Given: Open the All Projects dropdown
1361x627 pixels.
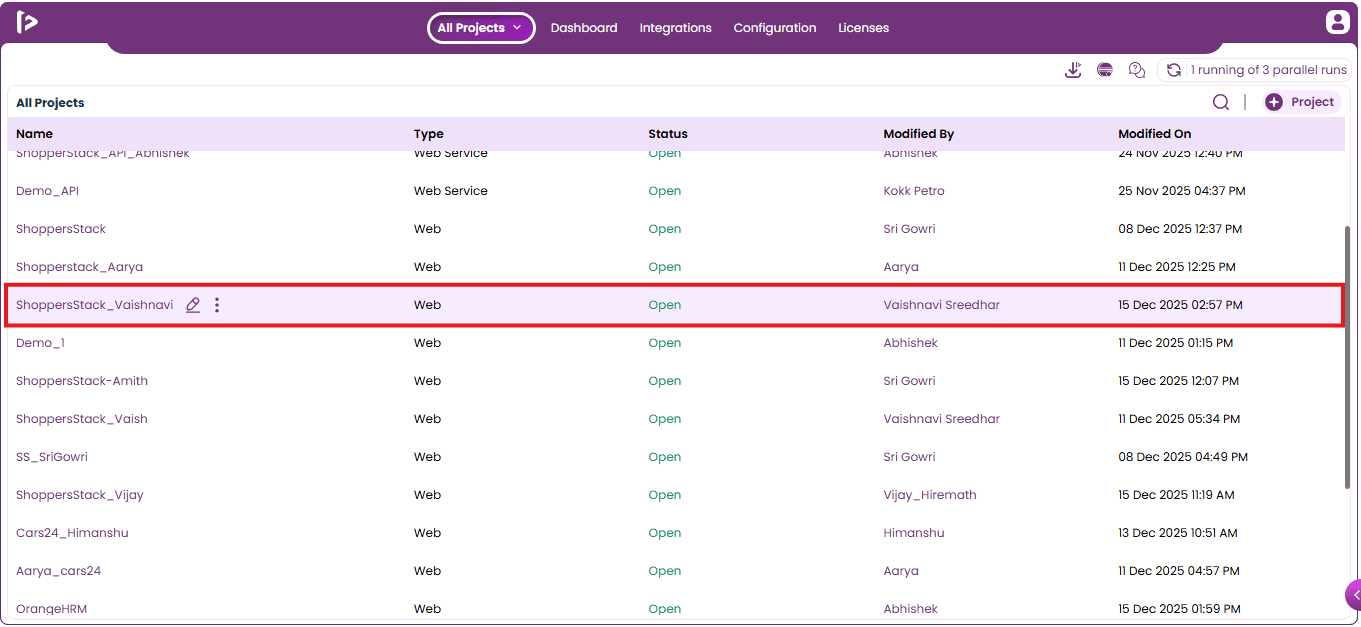Looking at the screenshot, I should (x=481, y=28).
